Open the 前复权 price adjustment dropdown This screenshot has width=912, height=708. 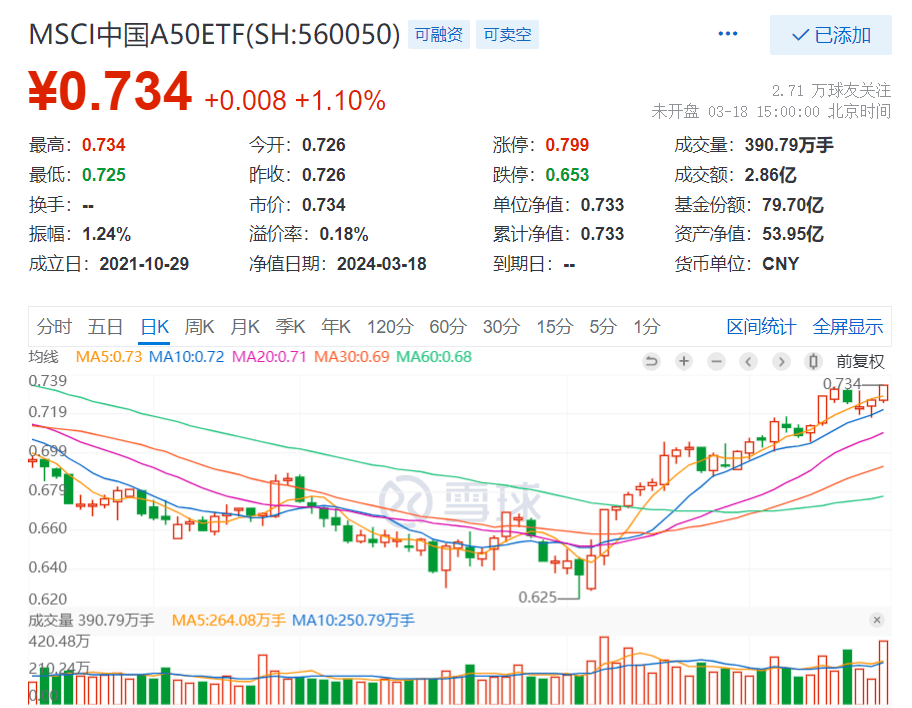[861, 361]
